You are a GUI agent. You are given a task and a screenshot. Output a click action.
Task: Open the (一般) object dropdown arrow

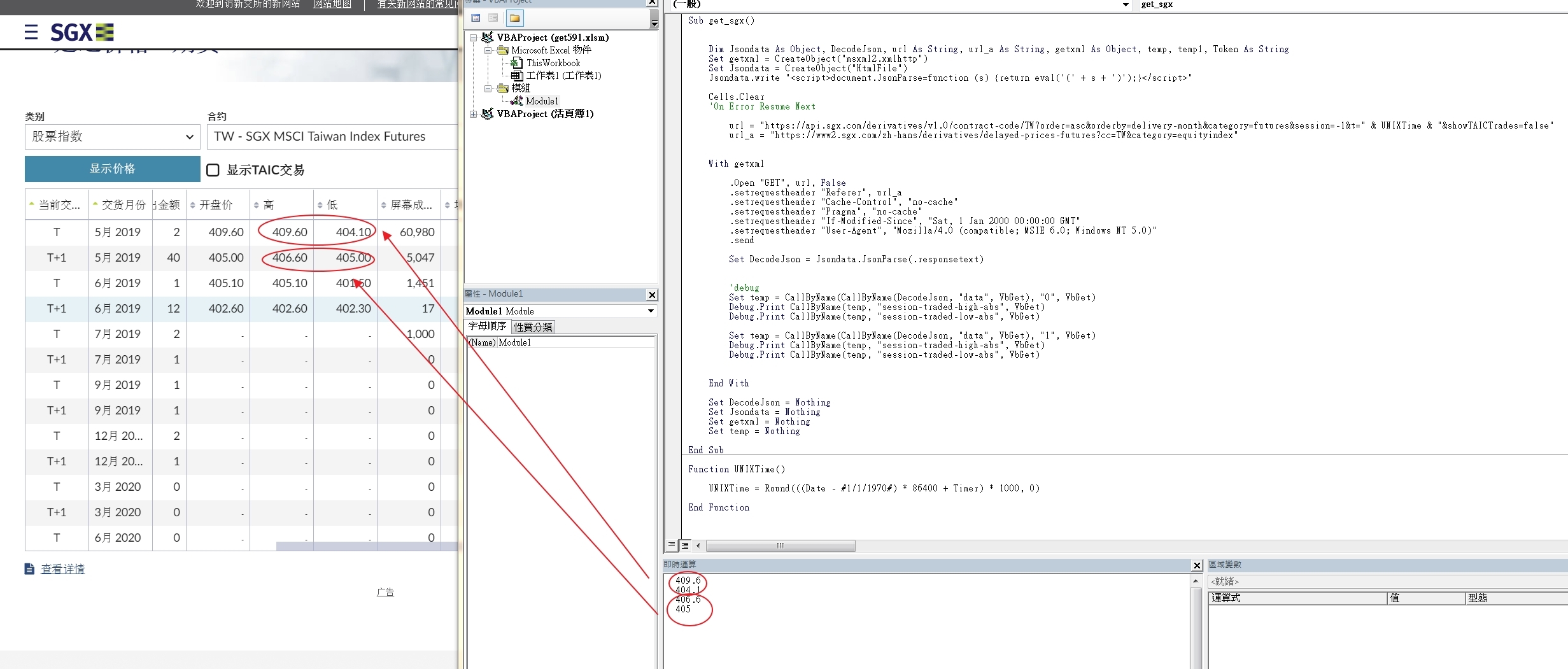1126,5
